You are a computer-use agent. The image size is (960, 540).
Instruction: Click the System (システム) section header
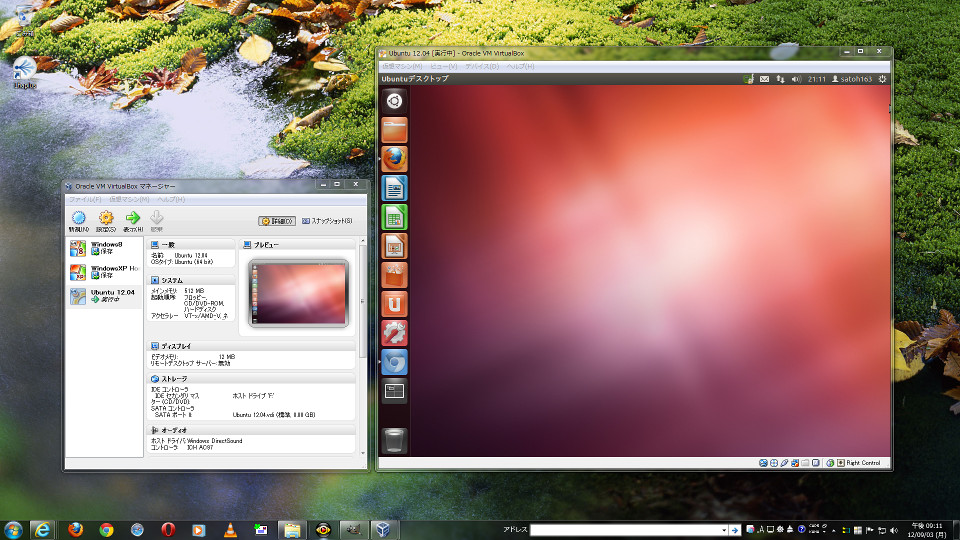point(191,280)
